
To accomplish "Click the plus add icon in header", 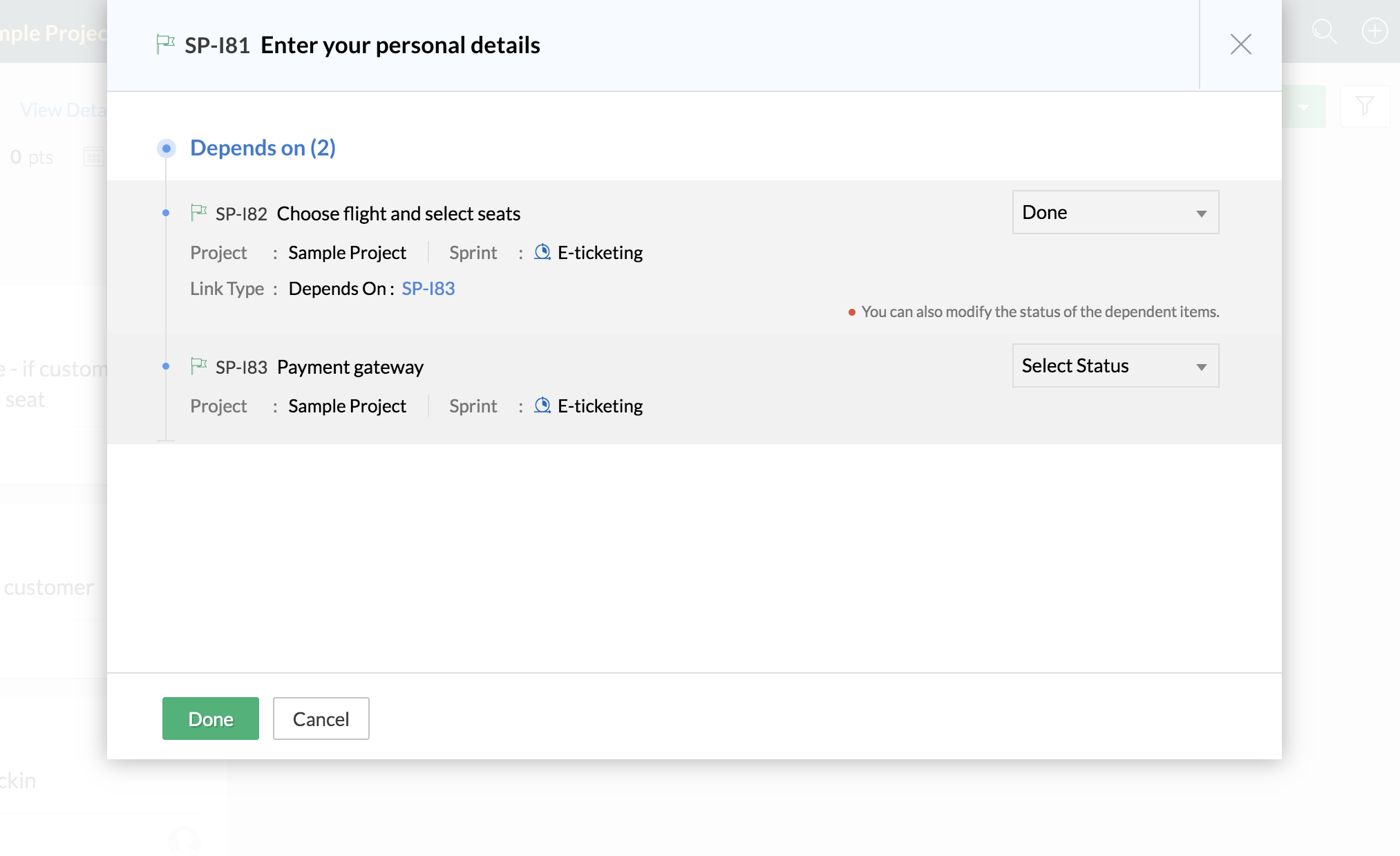I will click(x=1374, y=31).
